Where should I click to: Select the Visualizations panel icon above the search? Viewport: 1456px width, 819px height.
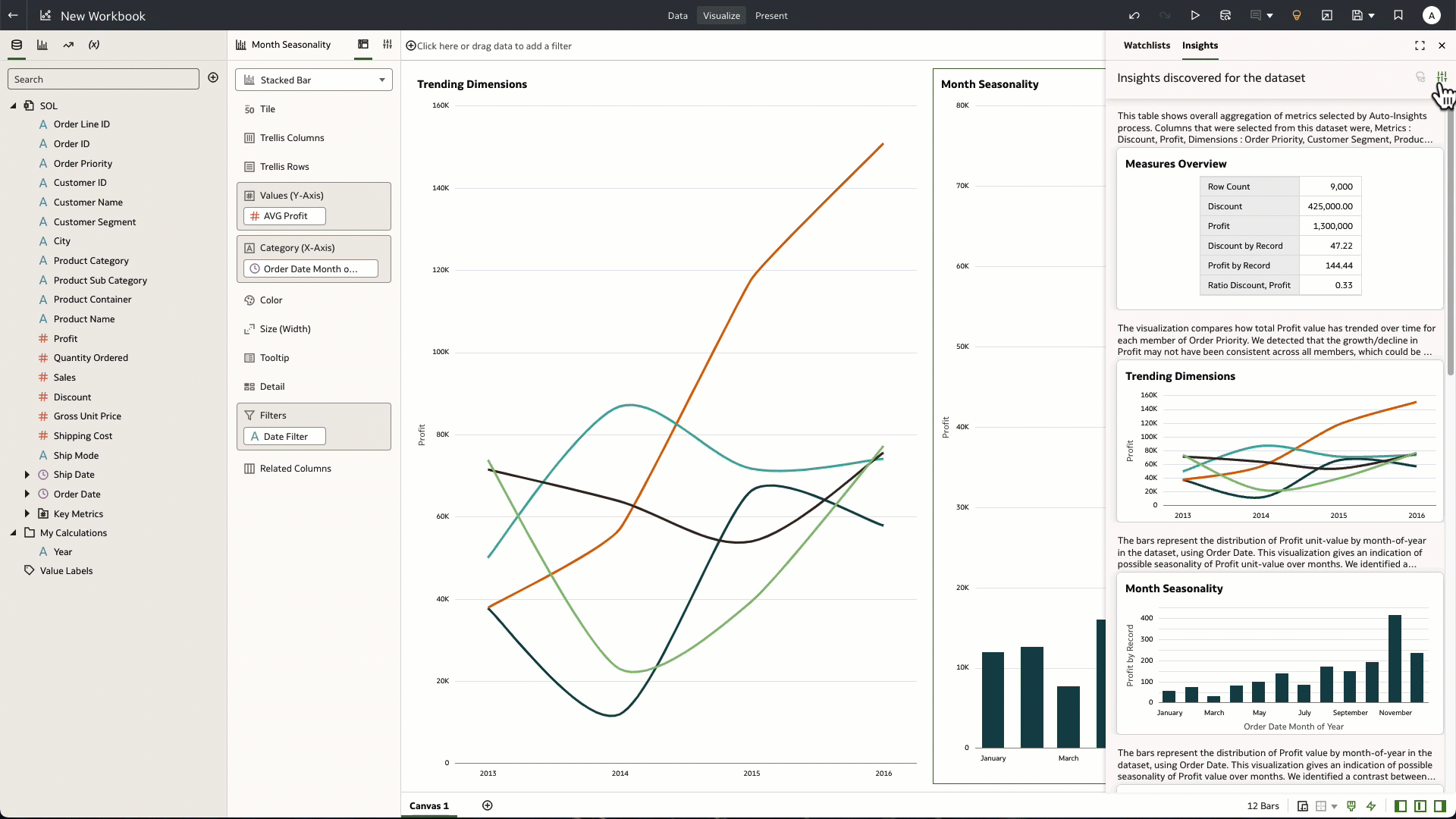click(42, 45)
